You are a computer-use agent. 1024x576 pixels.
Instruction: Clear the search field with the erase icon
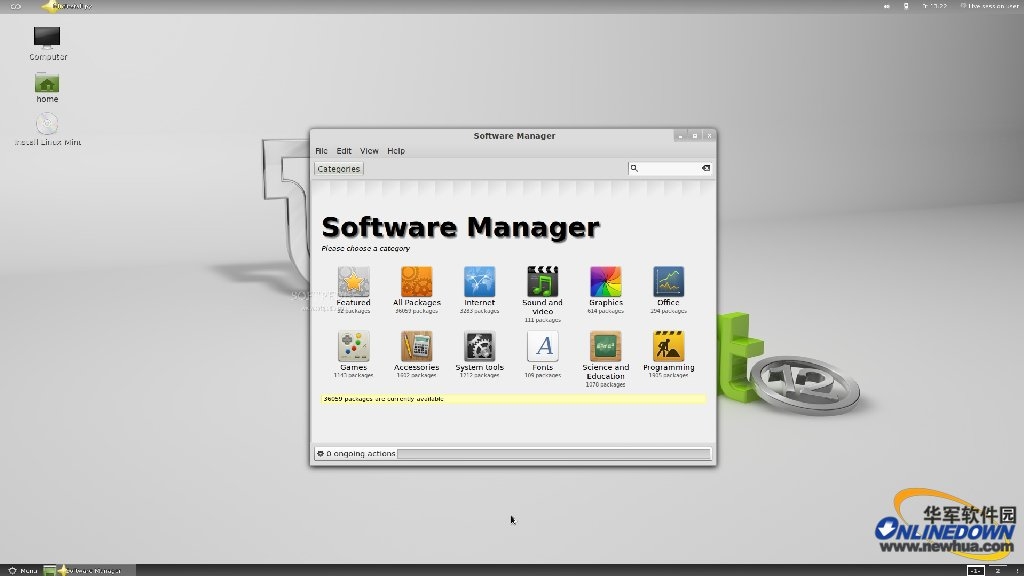(706, 168)
